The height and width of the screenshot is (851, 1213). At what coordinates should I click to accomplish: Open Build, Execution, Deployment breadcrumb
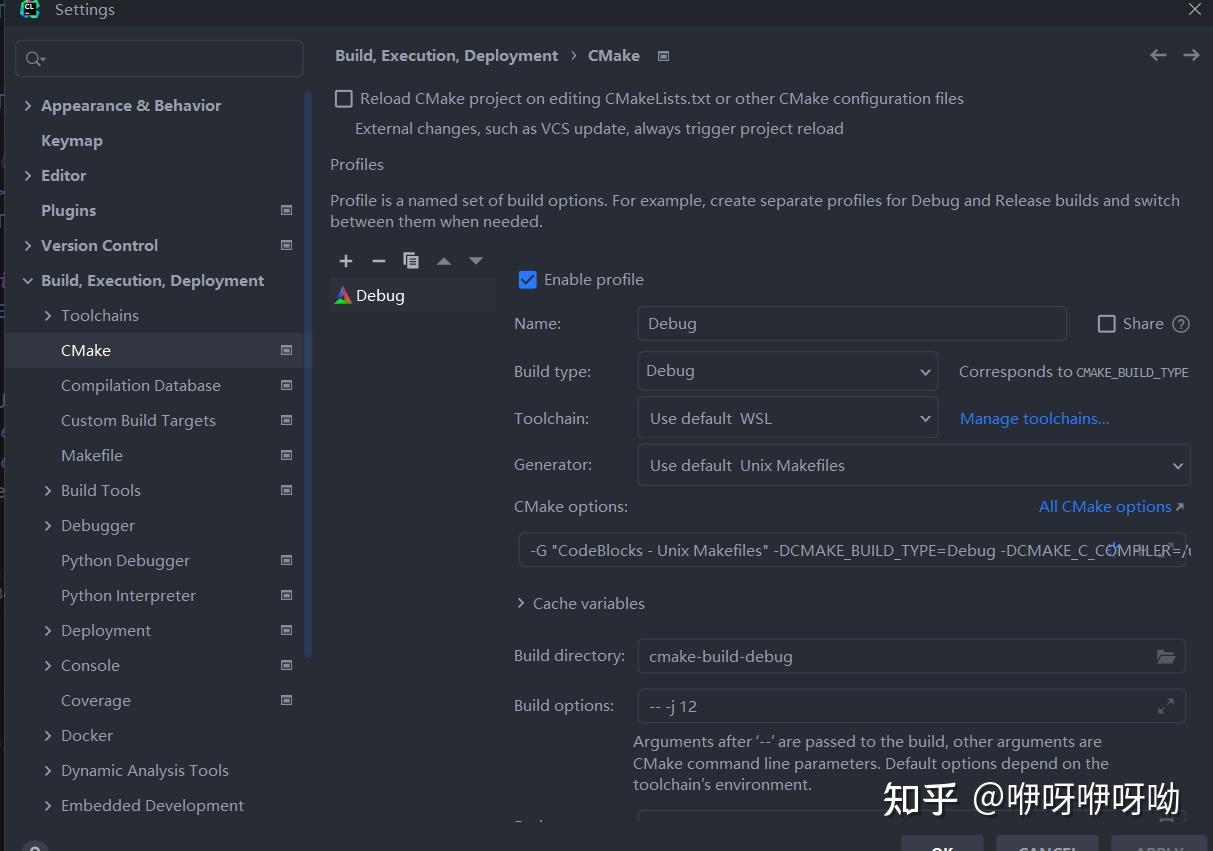point(446,55)
